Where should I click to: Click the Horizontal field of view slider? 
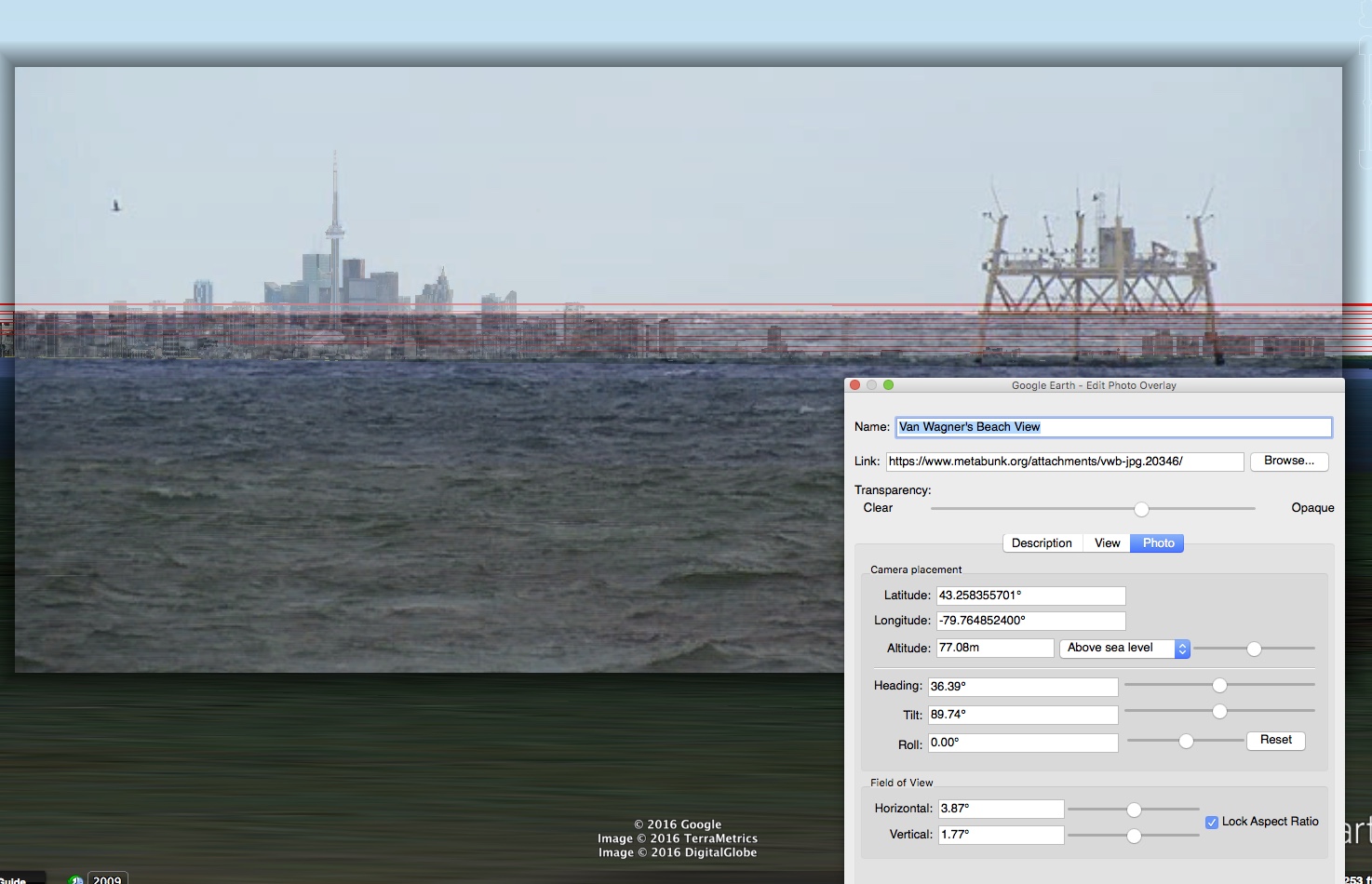point(1134,810)
